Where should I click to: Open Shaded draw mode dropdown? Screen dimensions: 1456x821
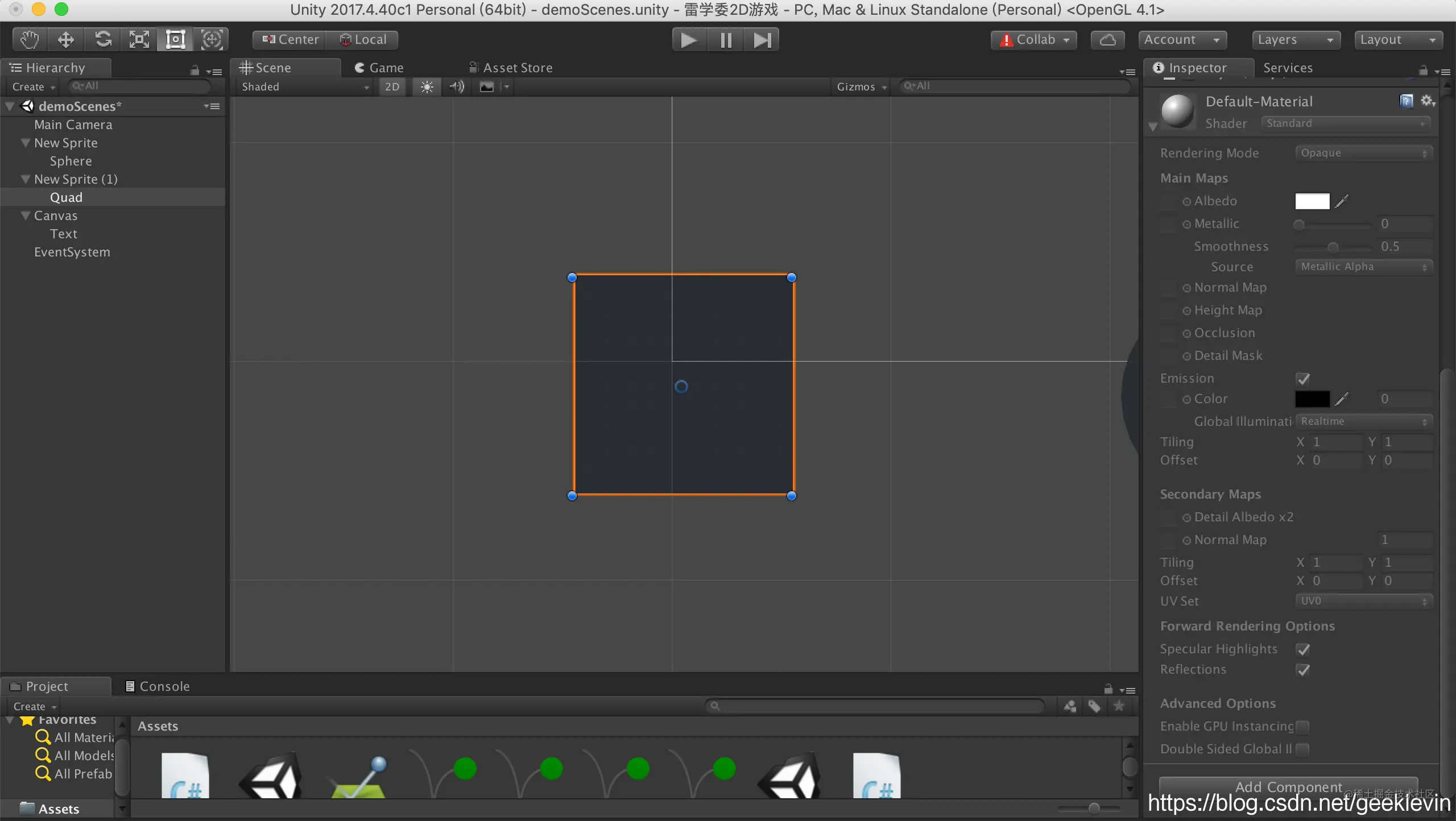305,86
